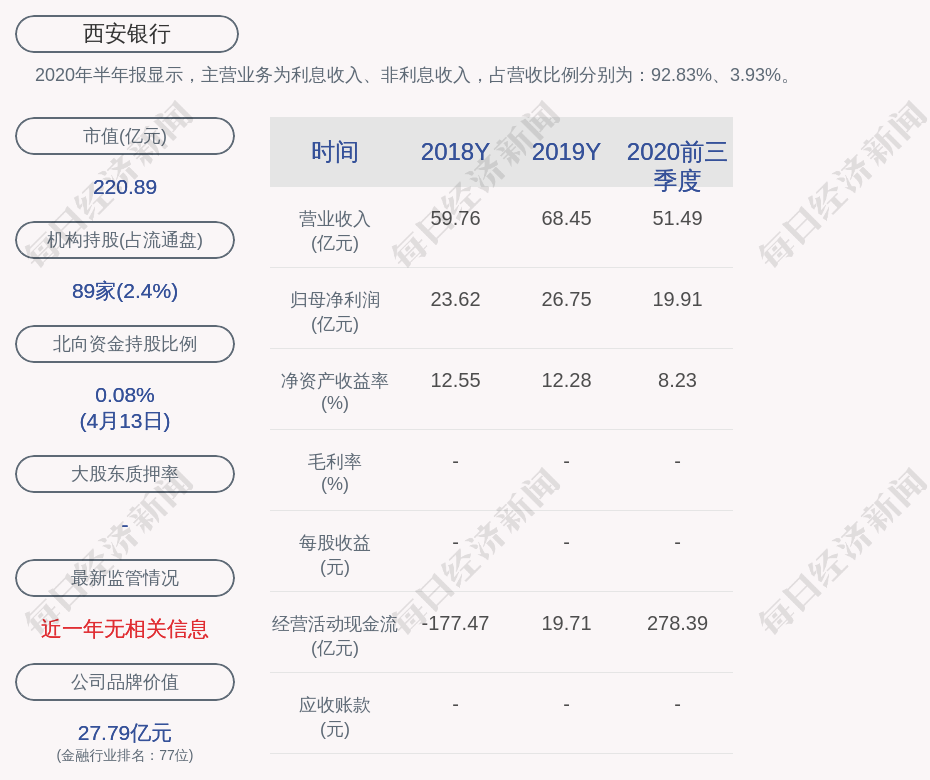The image size is (930, 780).
Task: Click the 近一年无相关信息 red text
Action: click(124, 629)
